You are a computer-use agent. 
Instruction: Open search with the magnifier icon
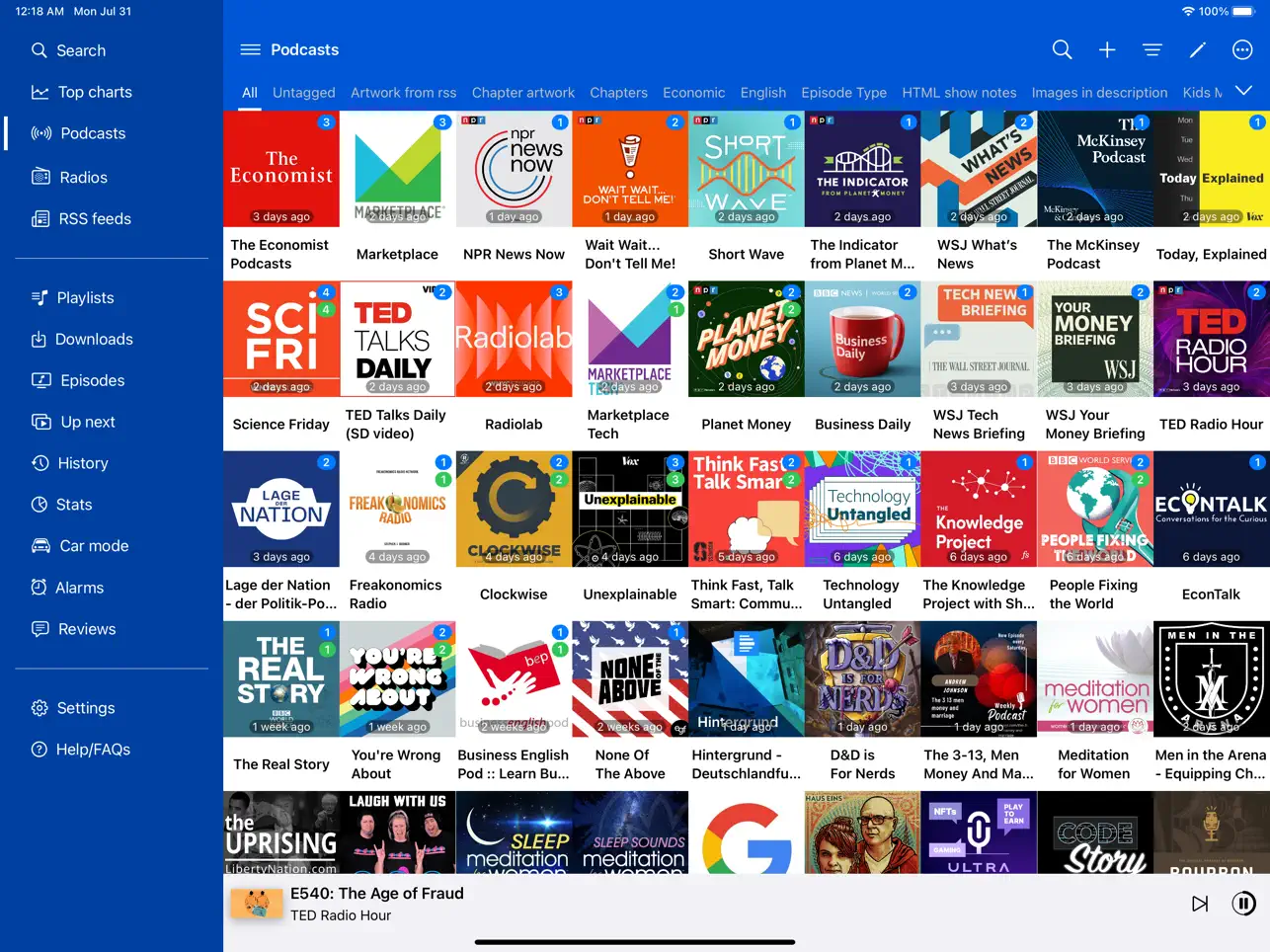(1062, 49)
